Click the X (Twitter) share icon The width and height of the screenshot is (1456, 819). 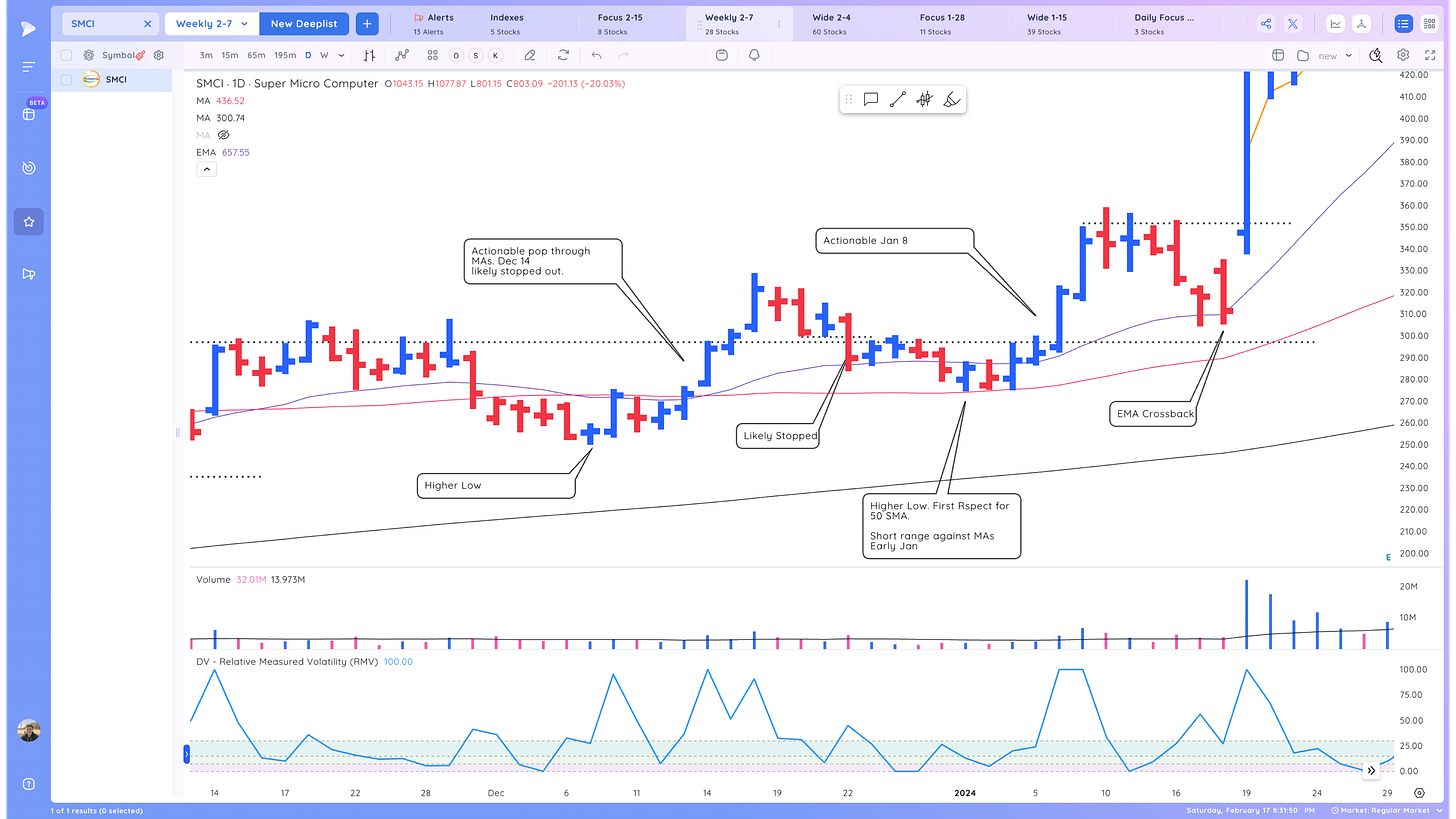(1293, 24)
